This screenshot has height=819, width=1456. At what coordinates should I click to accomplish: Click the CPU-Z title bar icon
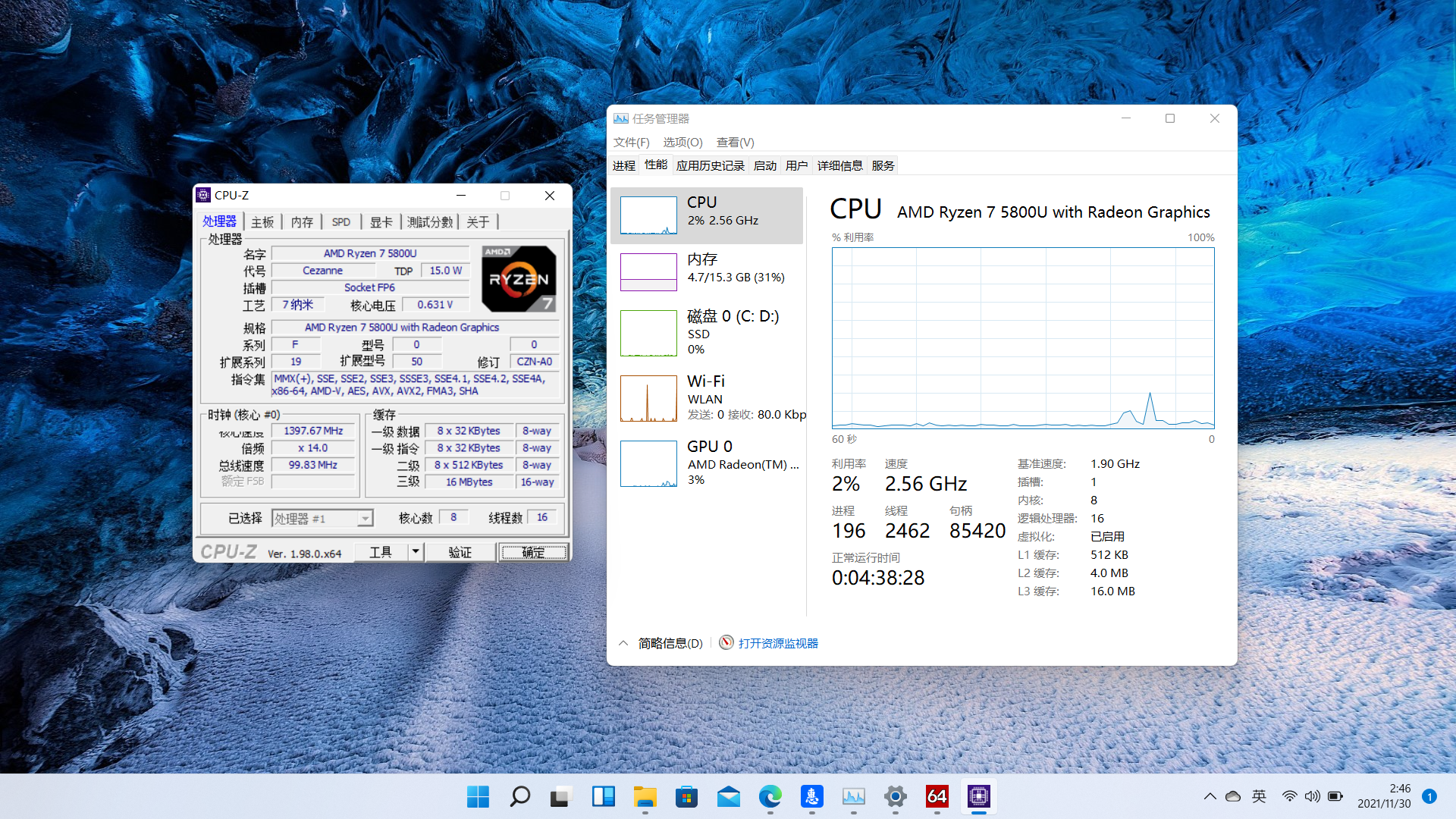click(x=203, y=196)
